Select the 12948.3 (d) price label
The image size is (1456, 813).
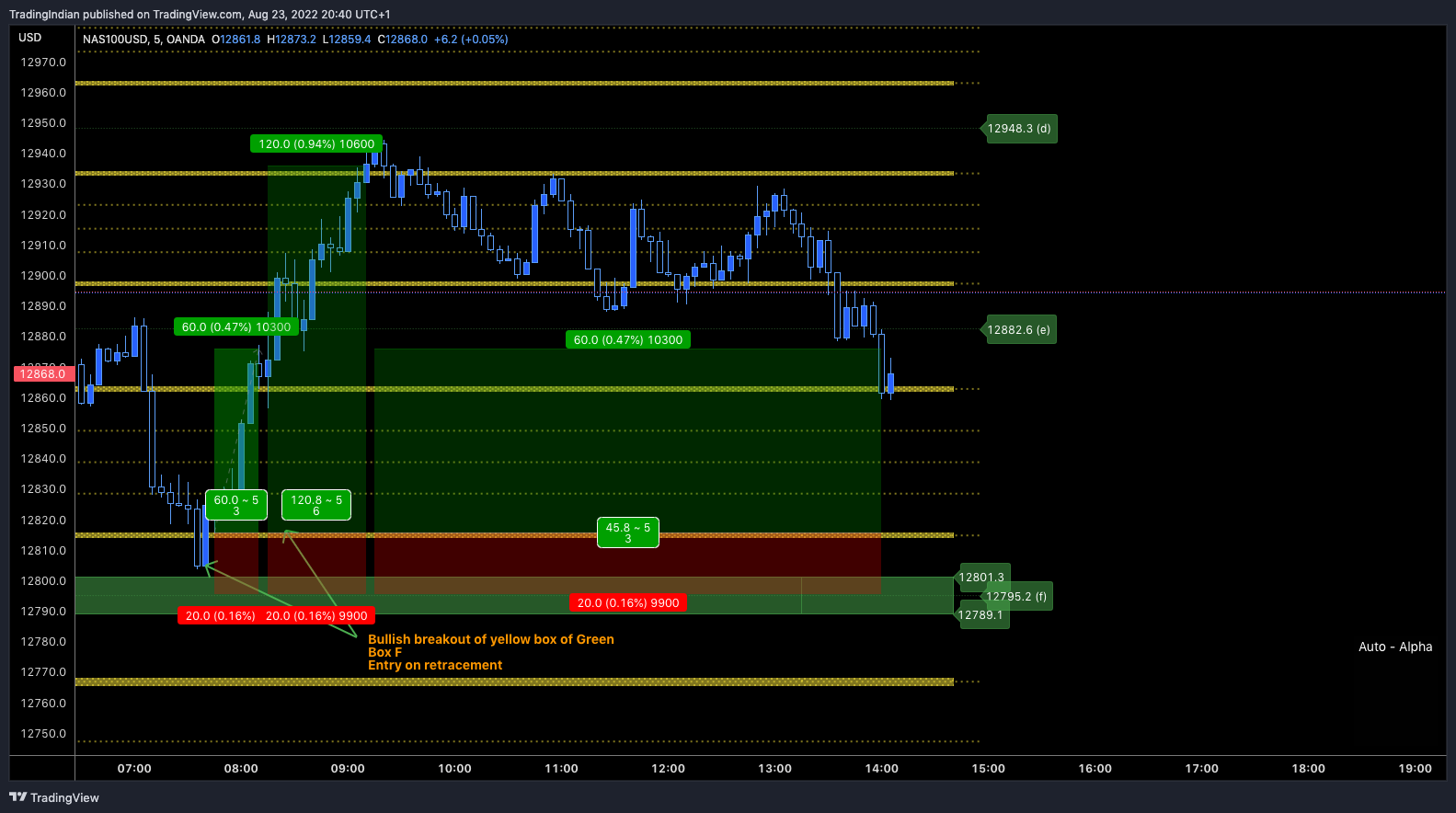click(x=1019, y=129)
